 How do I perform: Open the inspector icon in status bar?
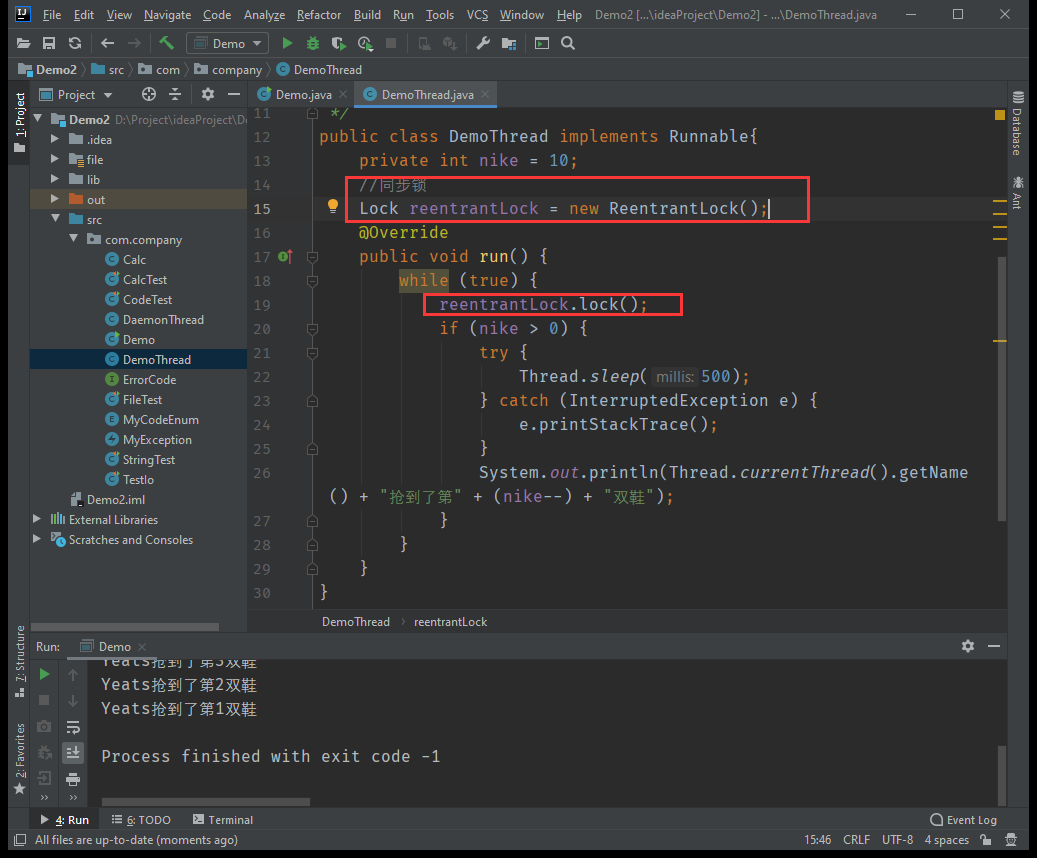(1011, 839)
